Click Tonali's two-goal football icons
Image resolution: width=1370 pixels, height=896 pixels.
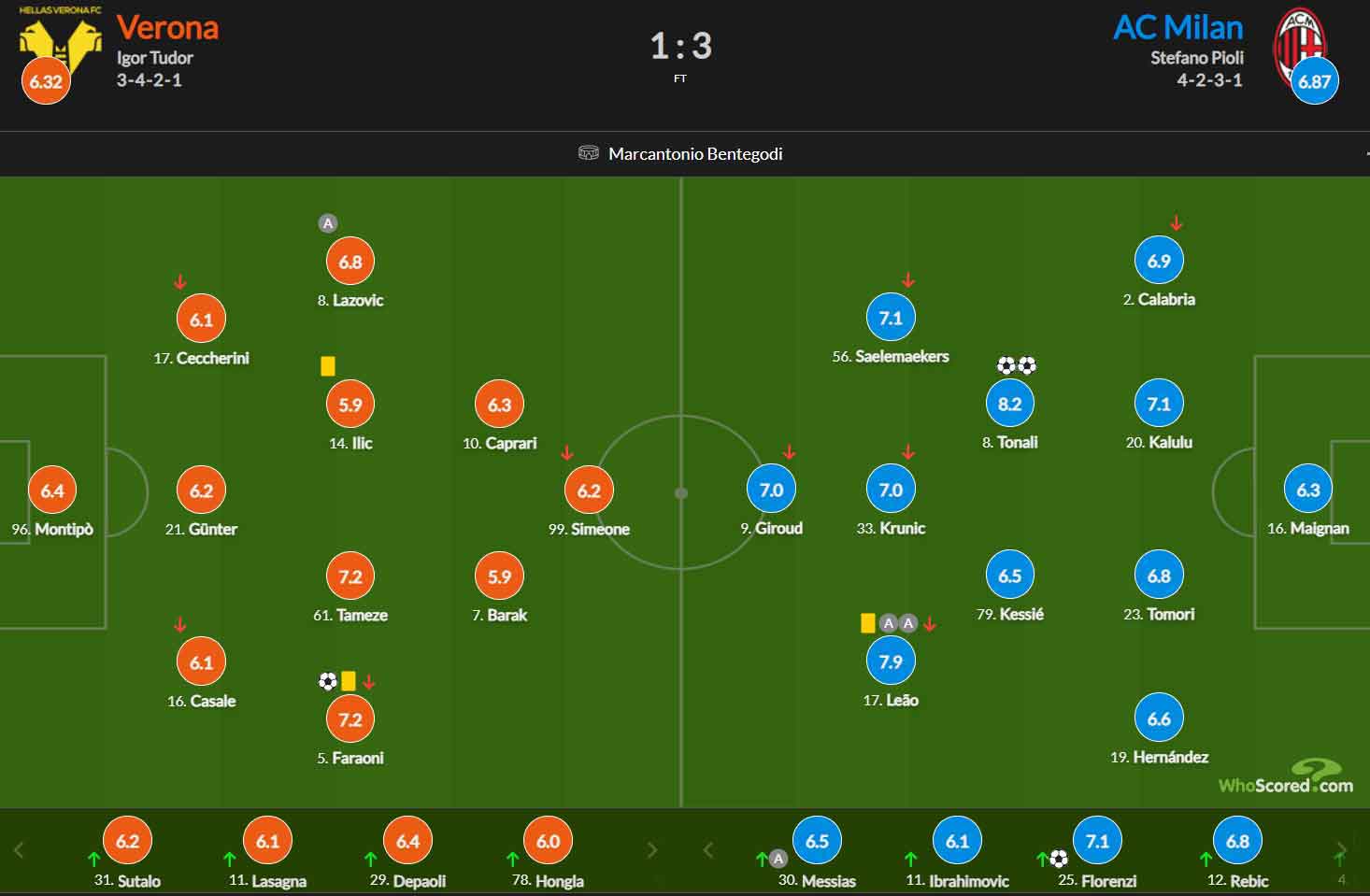[x=1017, y=365]
